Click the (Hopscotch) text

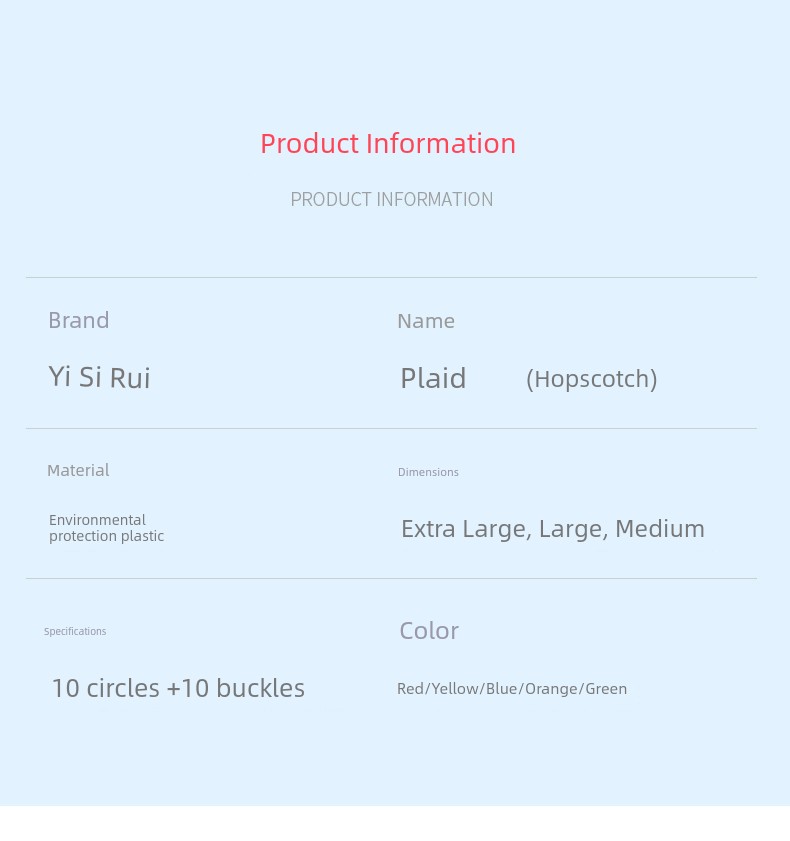592,379
